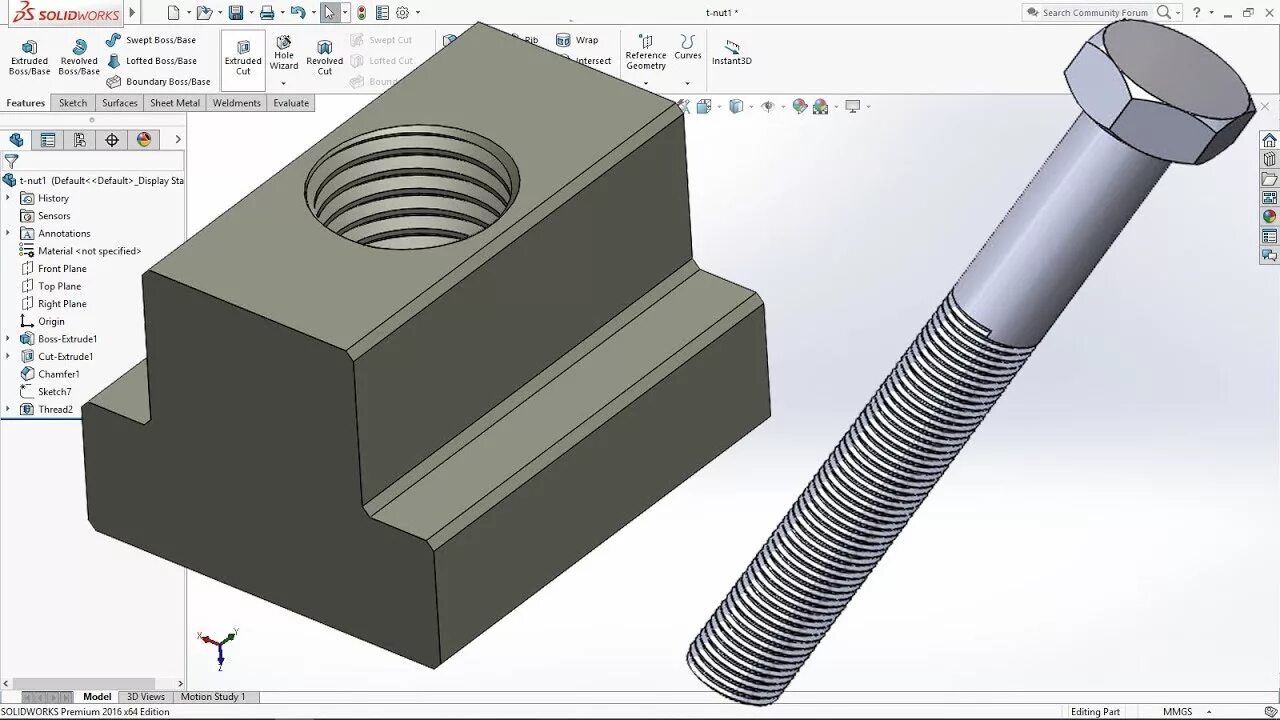
Task: Click the Rebuild traffic light icon
Action: pos(361,13)
